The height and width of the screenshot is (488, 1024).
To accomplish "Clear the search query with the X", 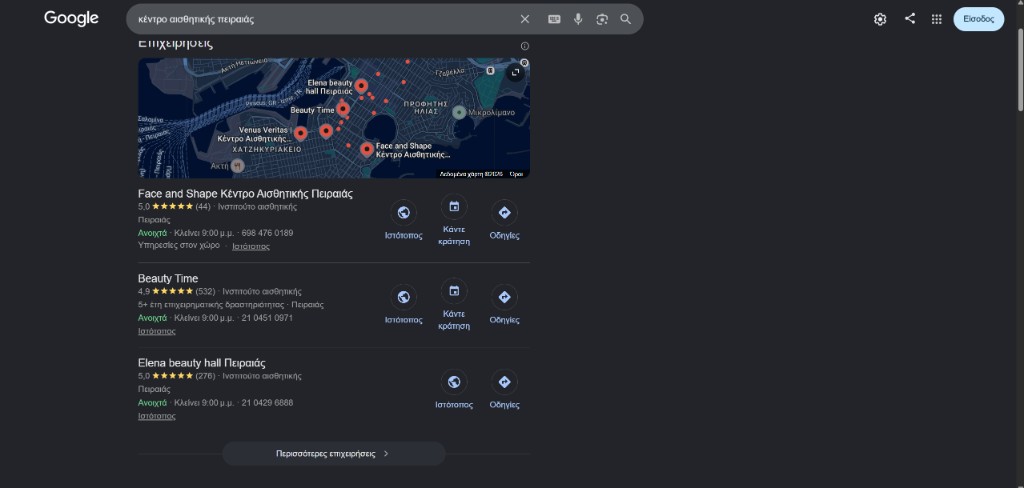I will (x=524, y=19).
